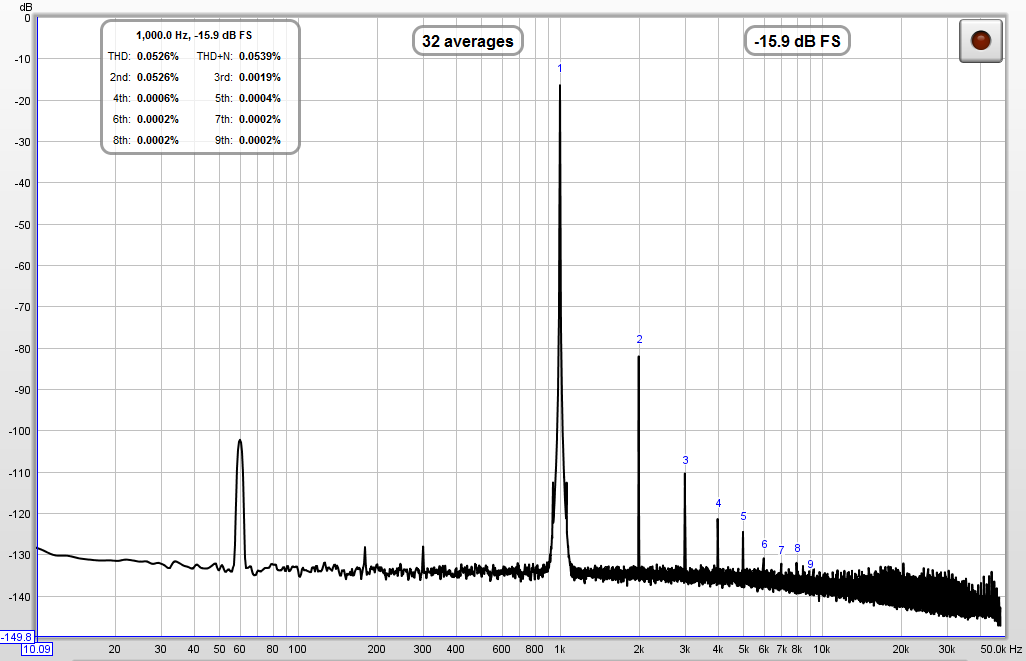The height and width of the screenshot is (661, 1026).
Task: Click the -149.8 vertical axis limit box
Action: click(x=16, y=637)
